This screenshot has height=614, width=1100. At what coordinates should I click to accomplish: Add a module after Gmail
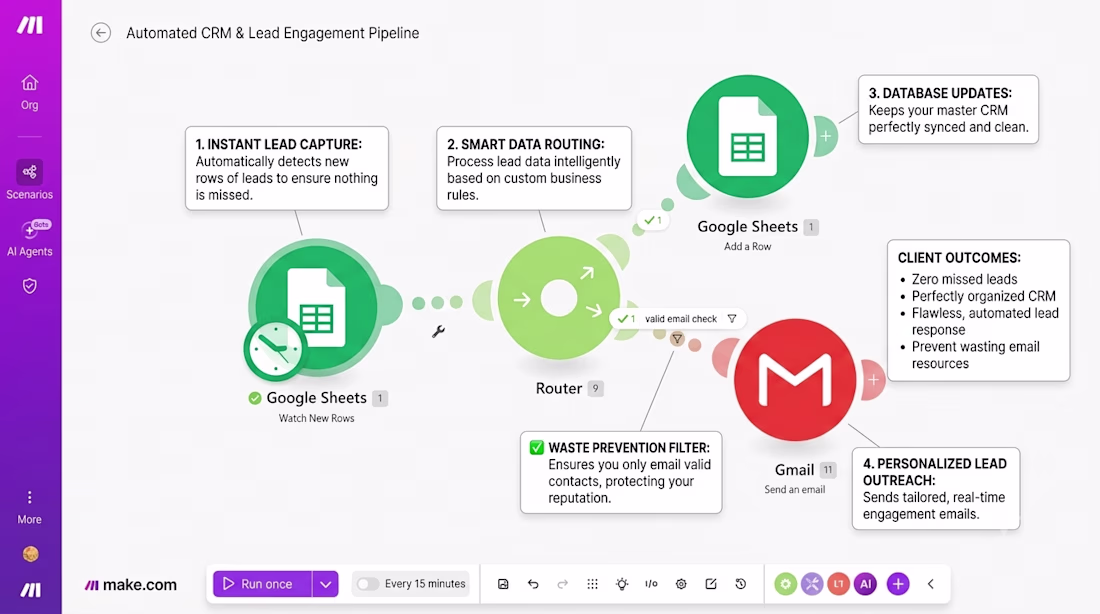tap(873, 380)
